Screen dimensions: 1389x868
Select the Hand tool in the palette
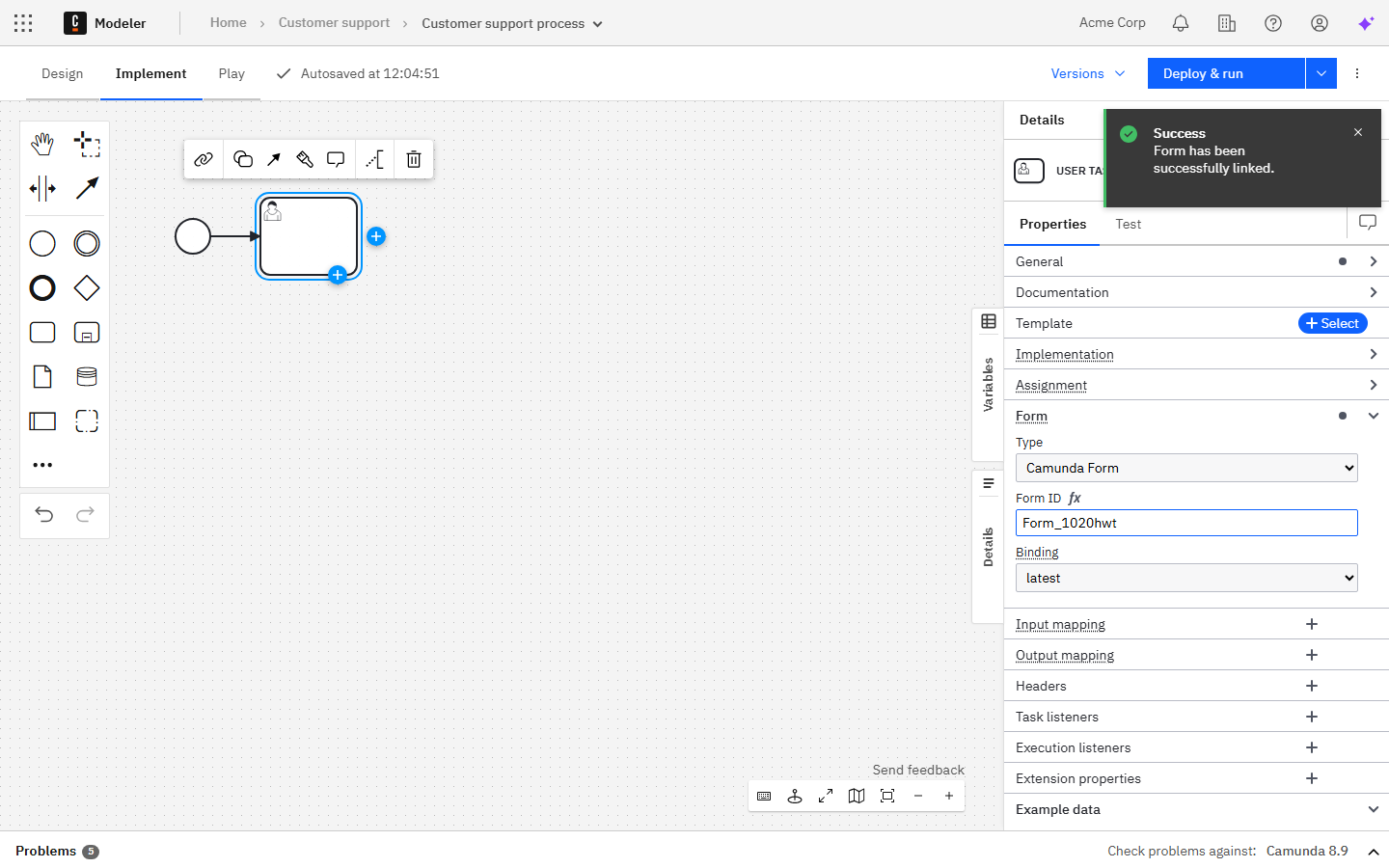click(42, 145)
